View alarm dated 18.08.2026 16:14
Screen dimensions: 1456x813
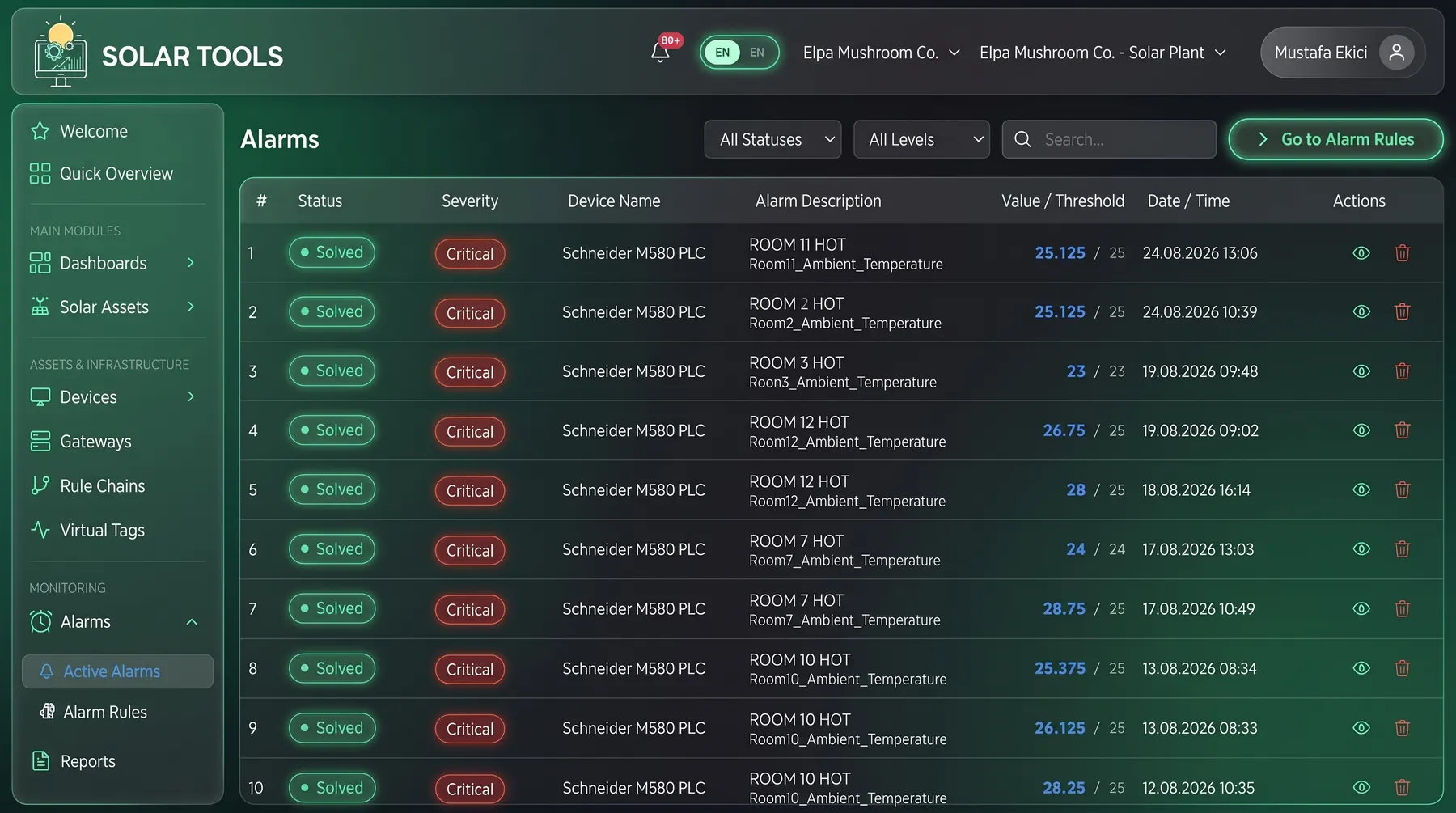[1361, 490]
